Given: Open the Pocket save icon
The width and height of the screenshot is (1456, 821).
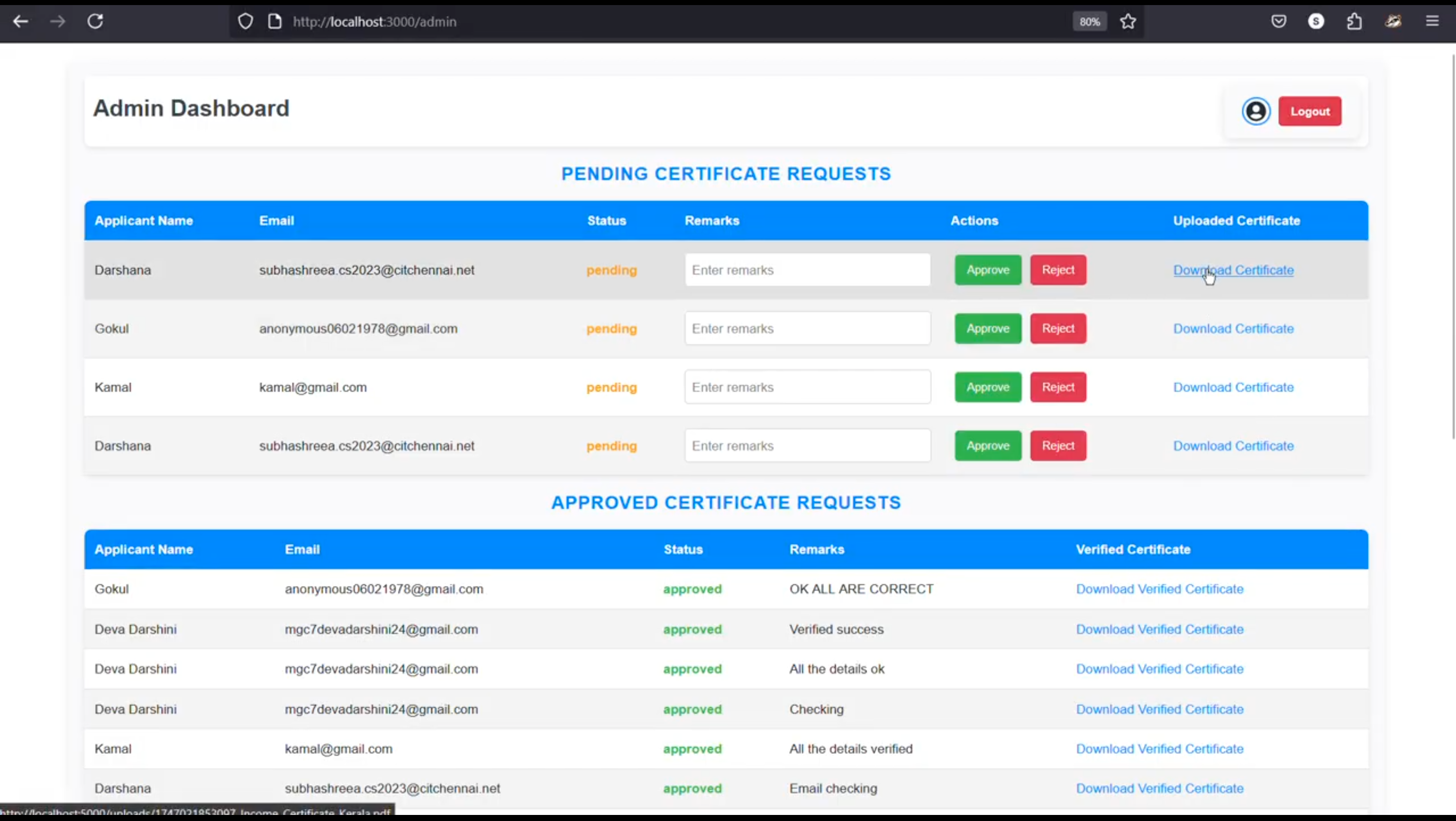Looking at the screenshot, I should pos(1279,21).
